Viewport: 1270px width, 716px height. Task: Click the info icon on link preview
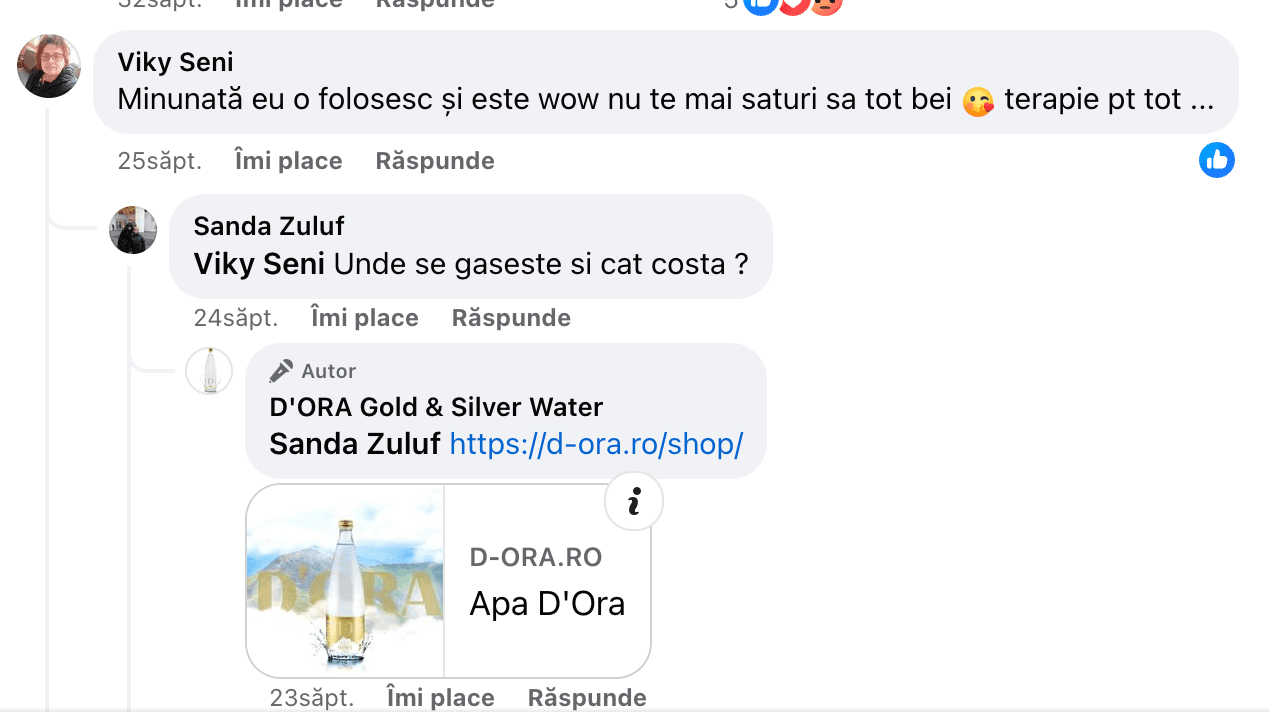pos(634,500)
